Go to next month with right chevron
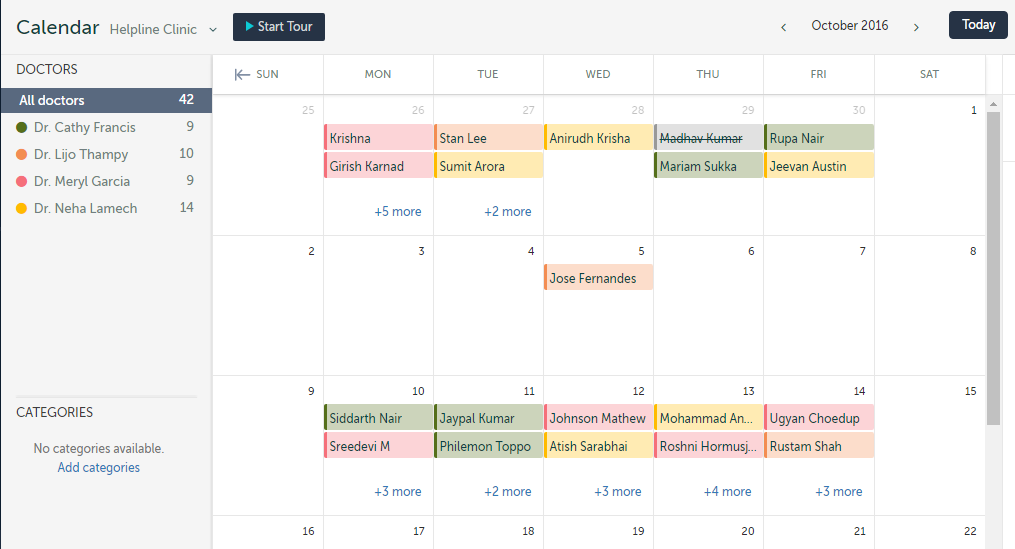This screenshot has width=1015, height=549. click(x=916, y=27)
